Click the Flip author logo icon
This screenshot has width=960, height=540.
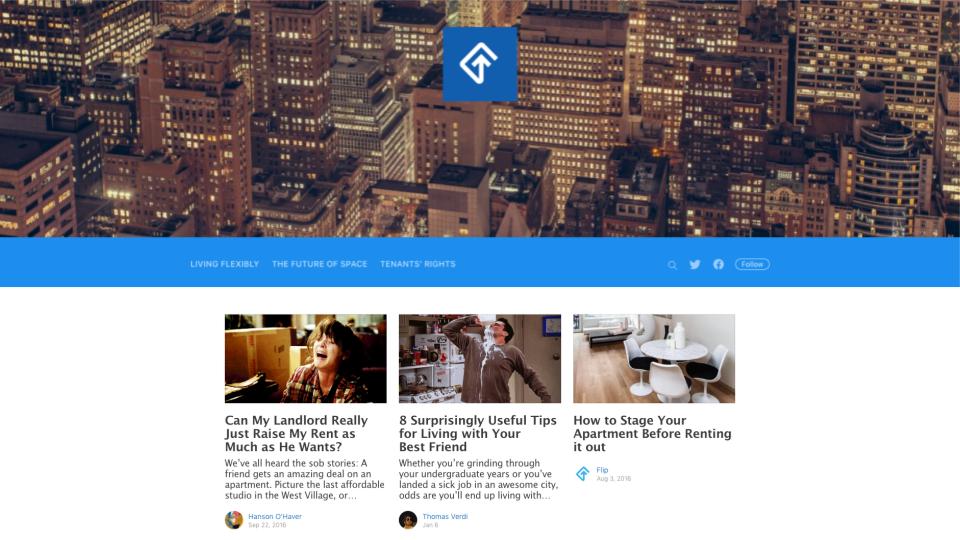pos(583,473)
